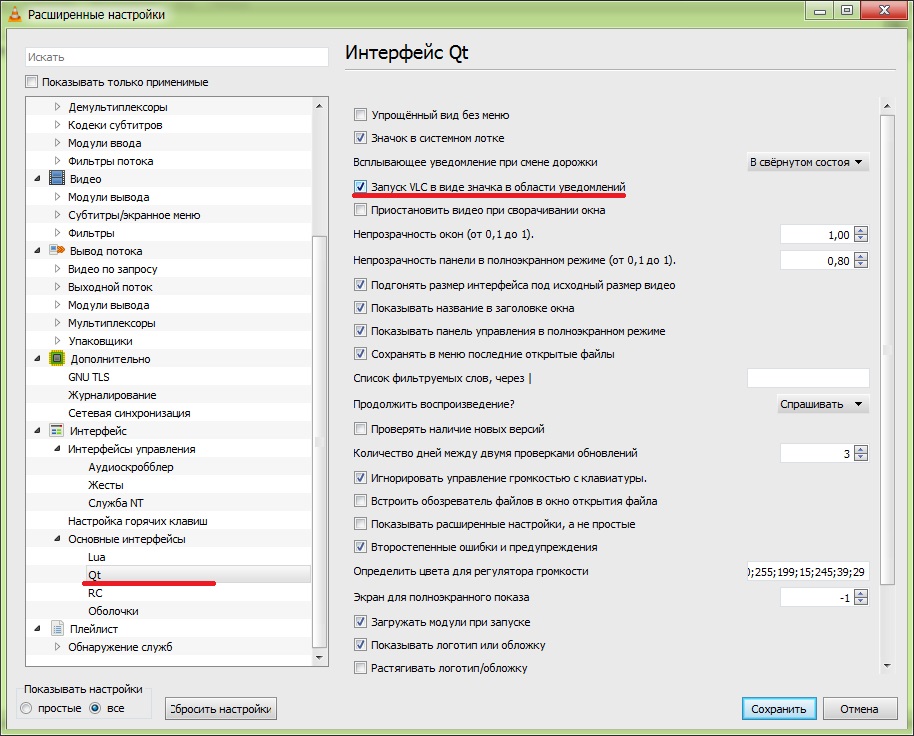914x736 pixels.
Task: Uncheck Запуск VLC в виде значка checkbox
Action: [x=360, y=186]
